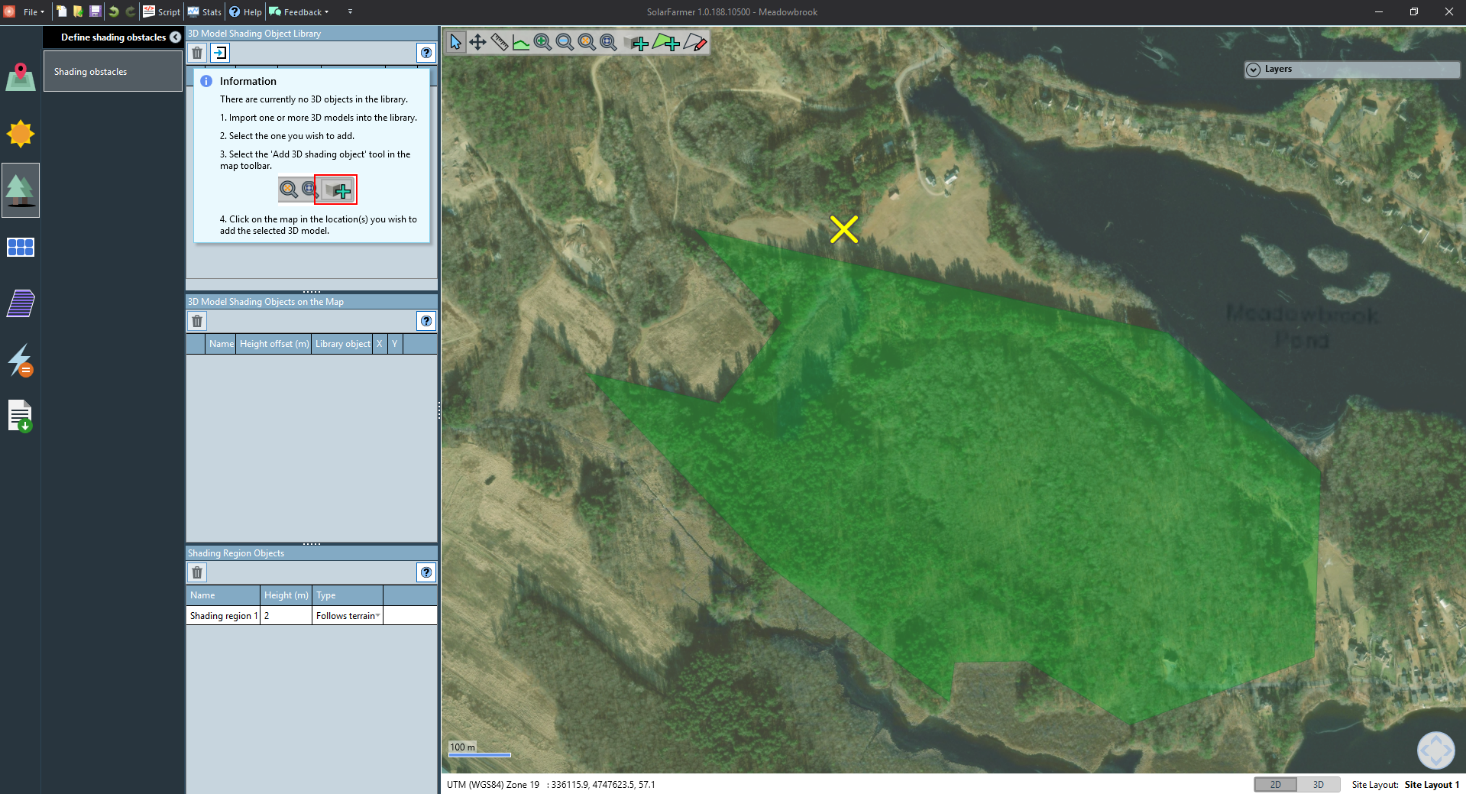Click the Type column header
1466x794 pixels.
click(x=348, y=595)
